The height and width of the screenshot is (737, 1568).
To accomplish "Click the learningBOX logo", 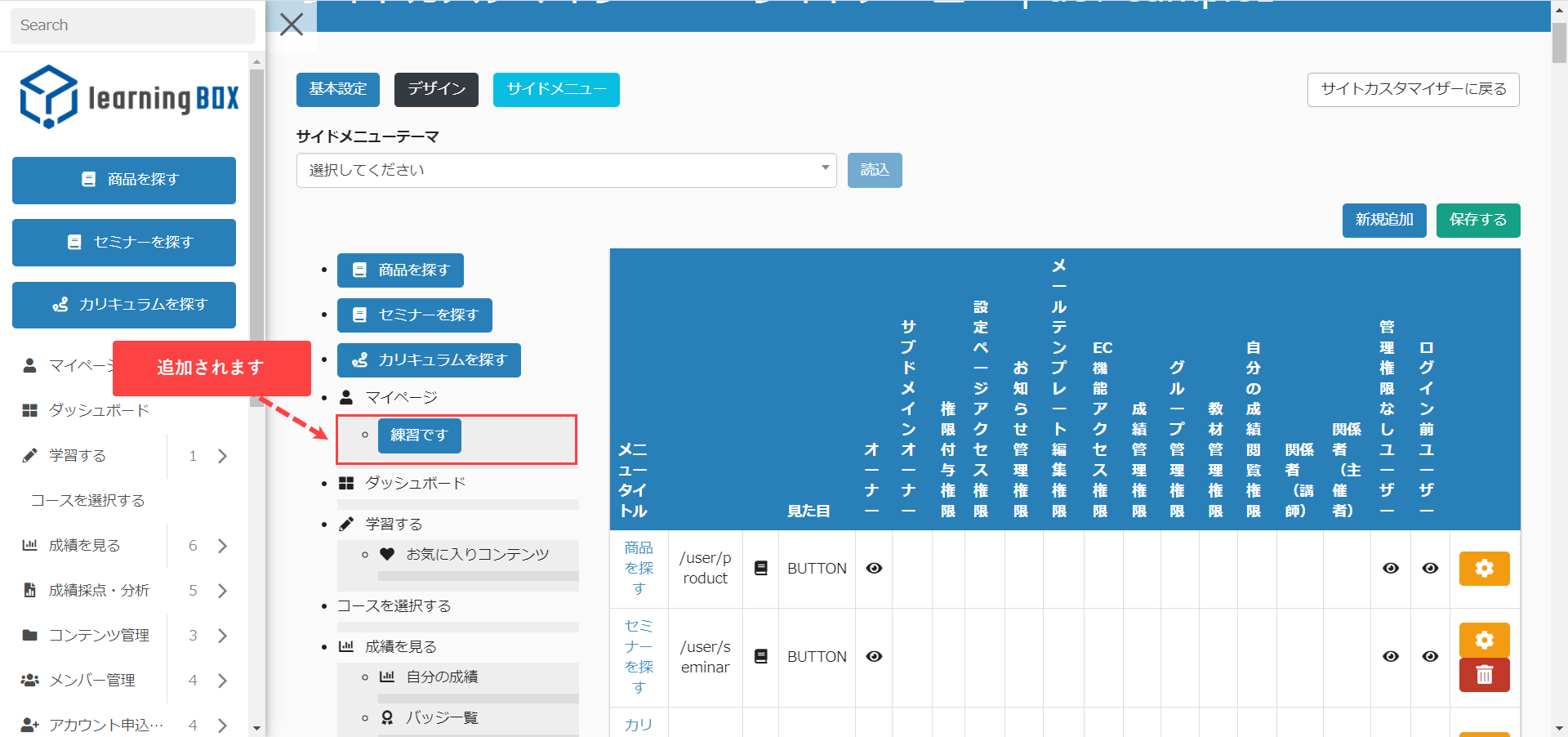I will [x=129, y=97].
